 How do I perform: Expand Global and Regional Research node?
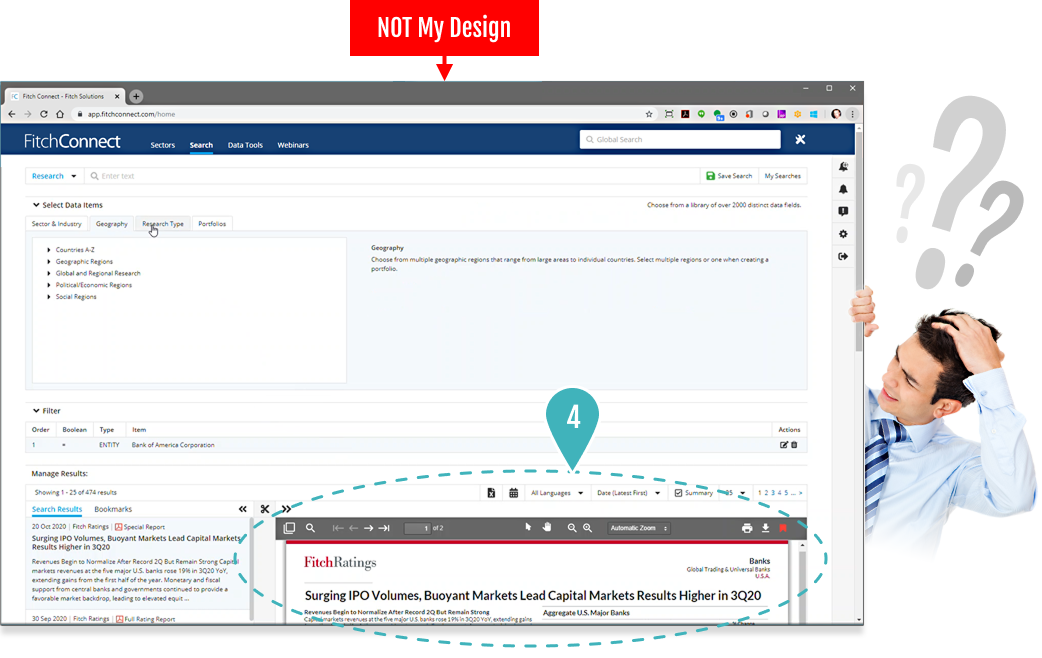pos(49,274)
